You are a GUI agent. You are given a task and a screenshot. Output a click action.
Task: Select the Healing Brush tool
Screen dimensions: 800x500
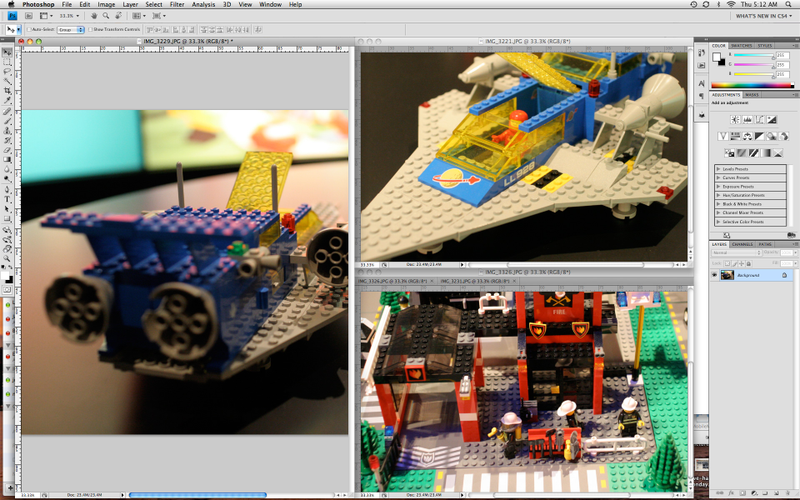(7, 111)
